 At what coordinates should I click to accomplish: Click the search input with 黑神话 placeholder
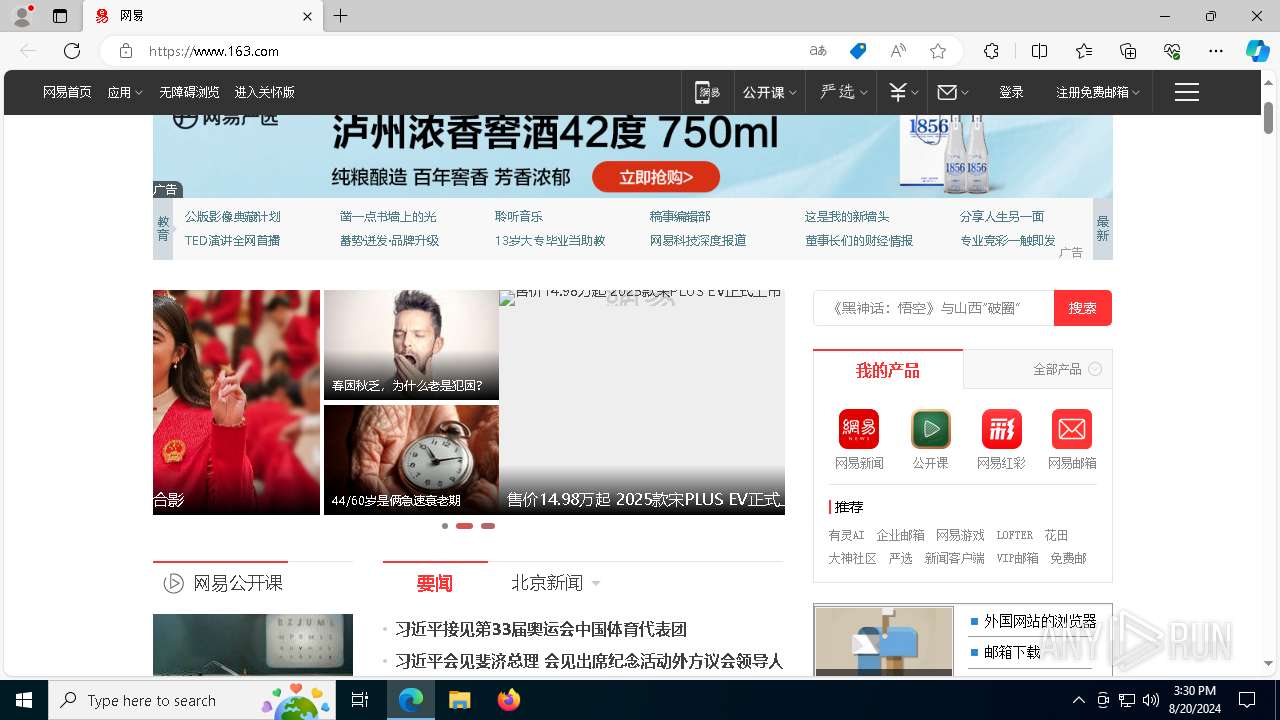pyautogui.click(x=934, y=308)
